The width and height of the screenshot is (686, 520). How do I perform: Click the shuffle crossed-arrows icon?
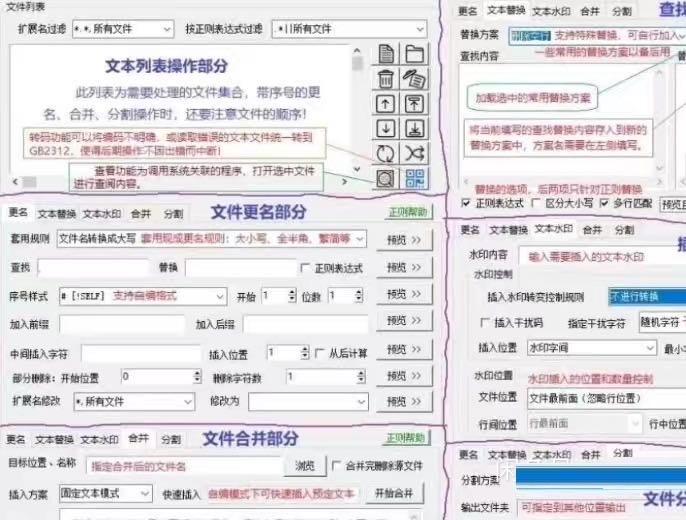click(414, 154)
